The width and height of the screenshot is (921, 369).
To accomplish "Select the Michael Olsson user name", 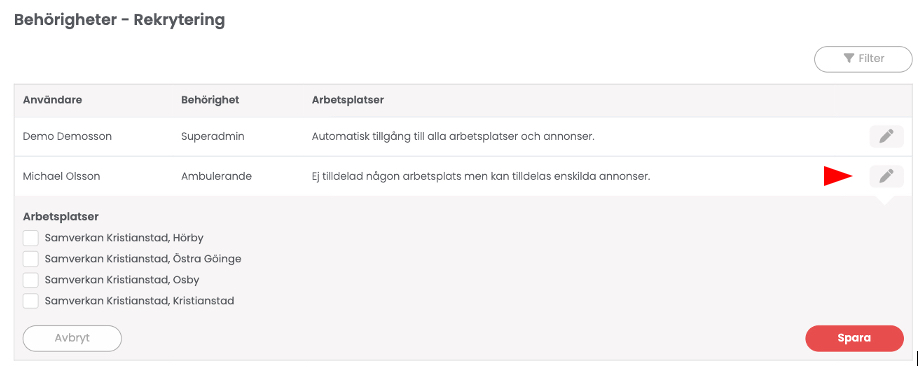I will 61,176.
